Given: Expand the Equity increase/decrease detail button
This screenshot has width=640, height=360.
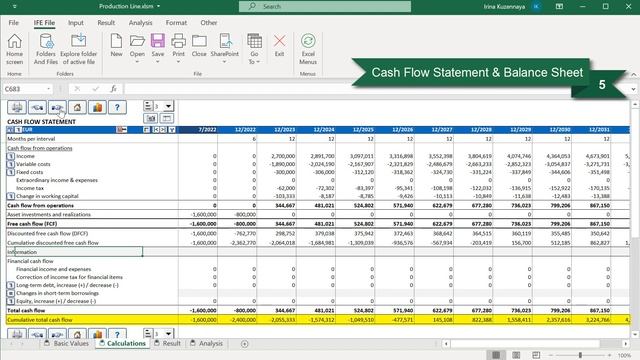Looking at the screenshot, I should click(x=11, y=301).
